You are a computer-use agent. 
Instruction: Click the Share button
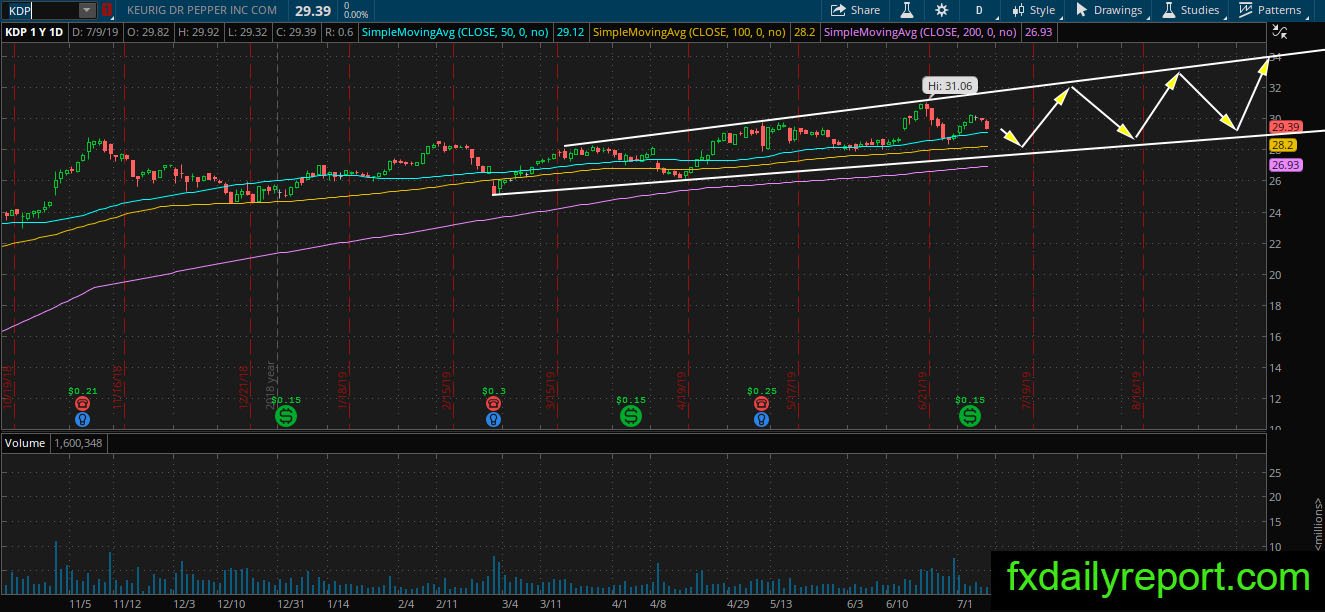pos(856,10)
